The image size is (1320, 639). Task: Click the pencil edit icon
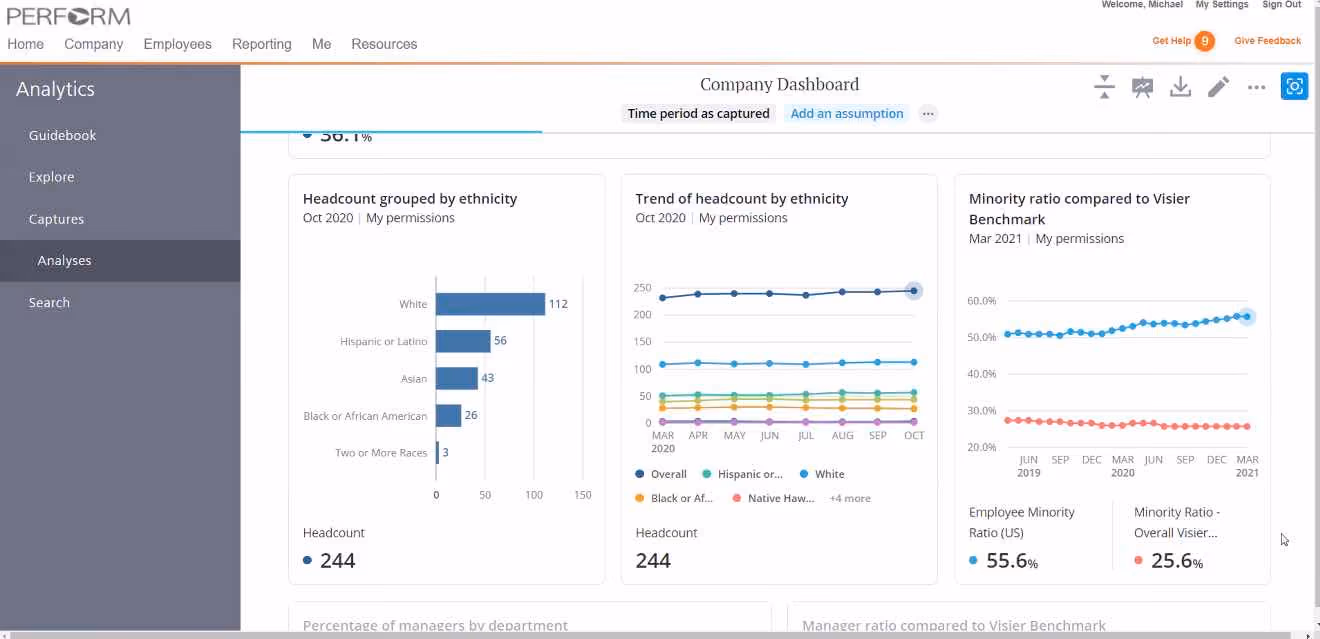tap(1218, 87)
